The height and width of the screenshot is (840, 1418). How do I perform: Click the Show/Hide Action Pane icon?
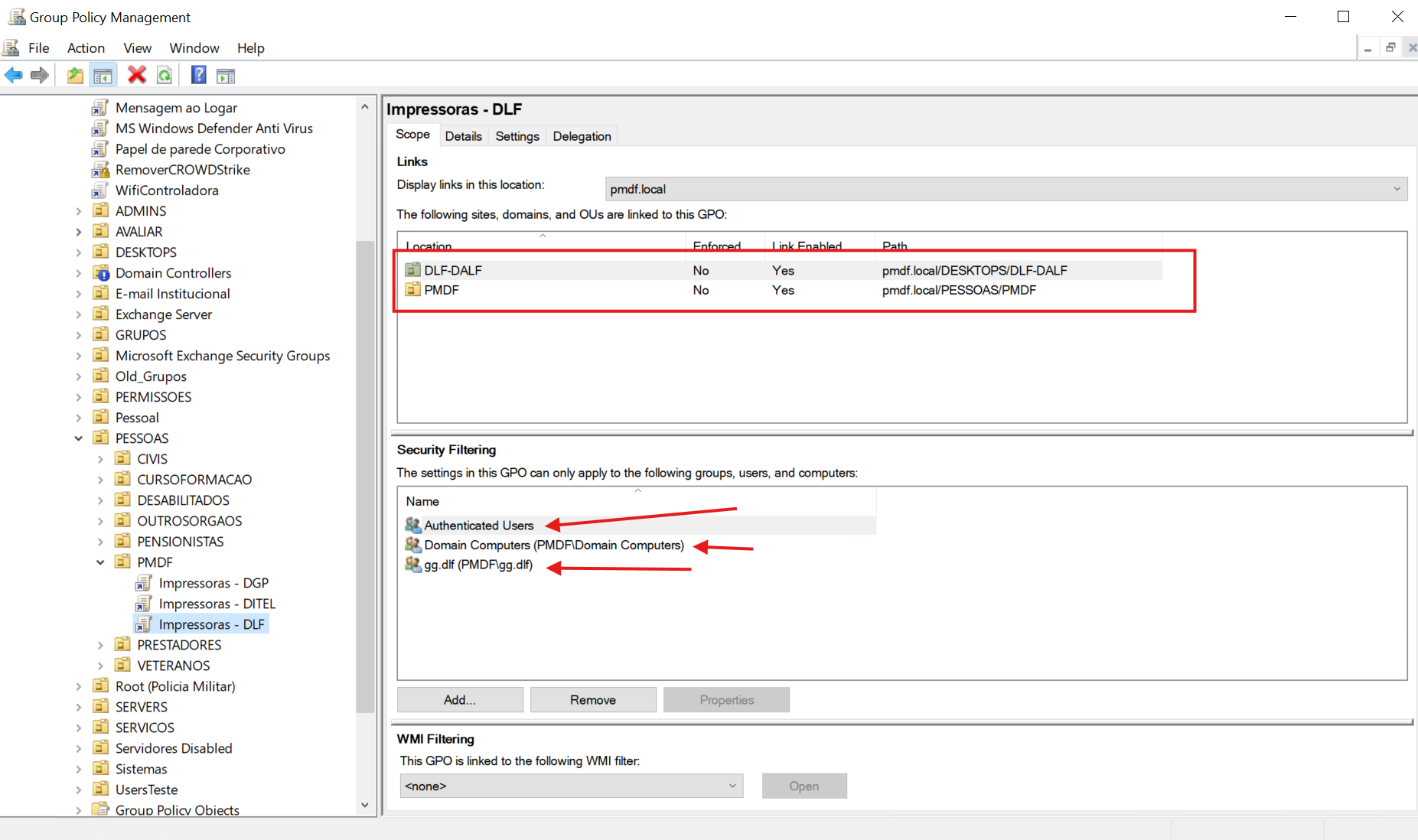pyautogui.click(x=226, y=75)
